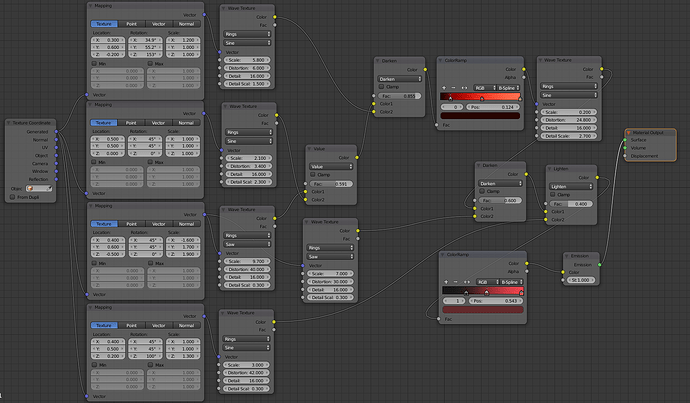Open RGB mode dropdown in the ColorRamp with Pos 0.124
This screenshot has width=690, height=403.
tap(485, 88)
